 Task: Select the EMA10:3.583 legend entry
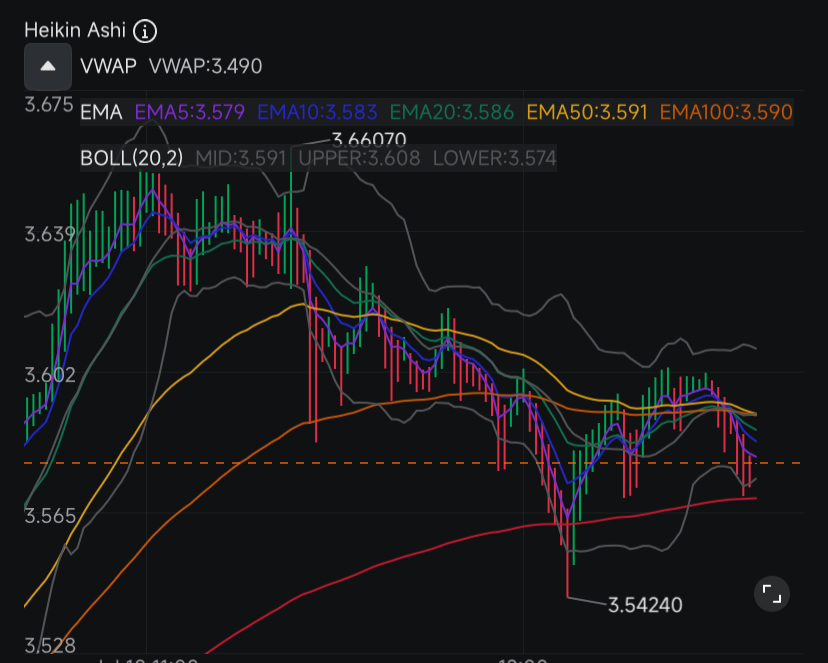[x=317, y=112]
